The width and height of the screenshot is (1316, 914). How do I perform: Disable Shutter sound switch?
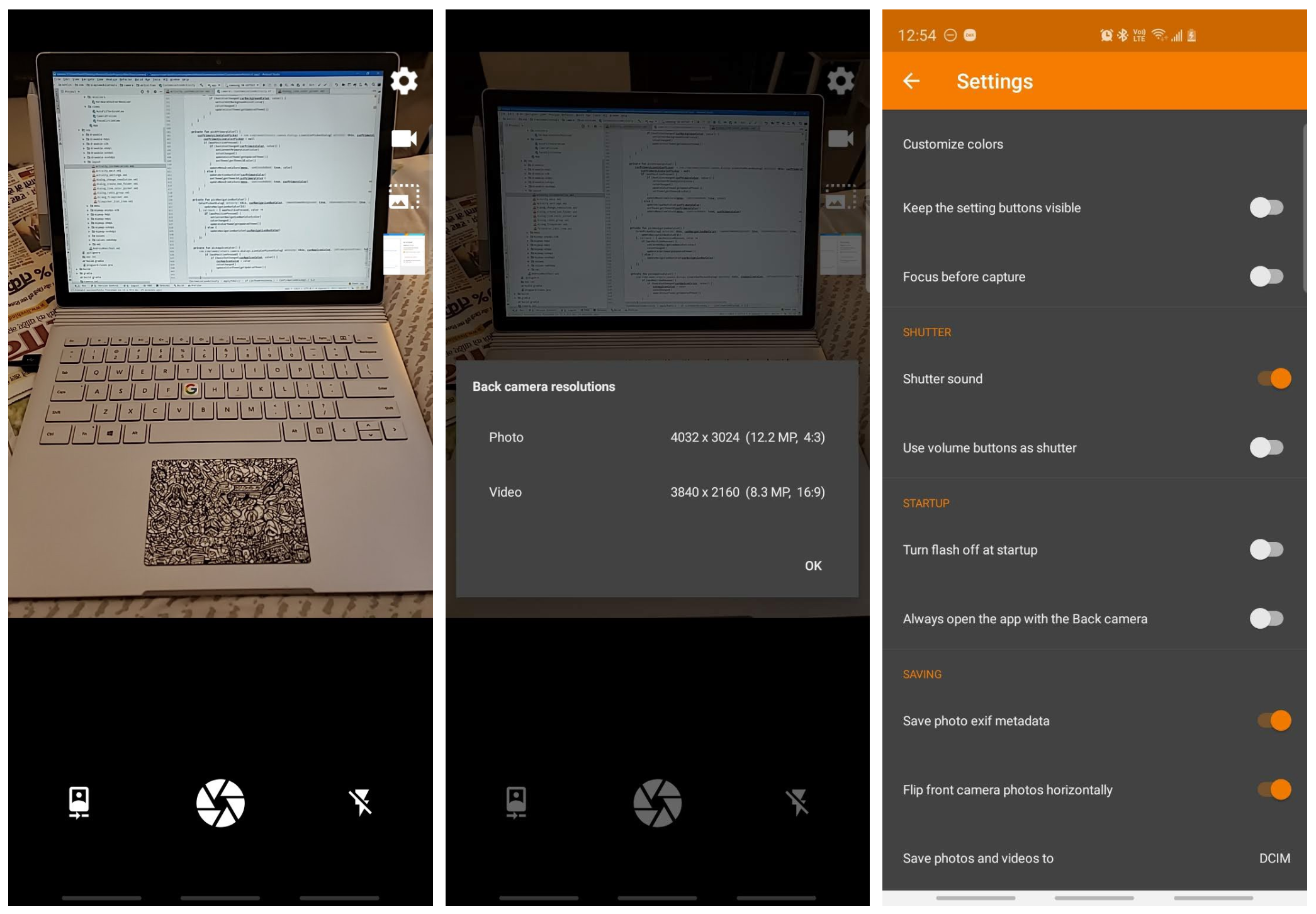(1274, 379)
